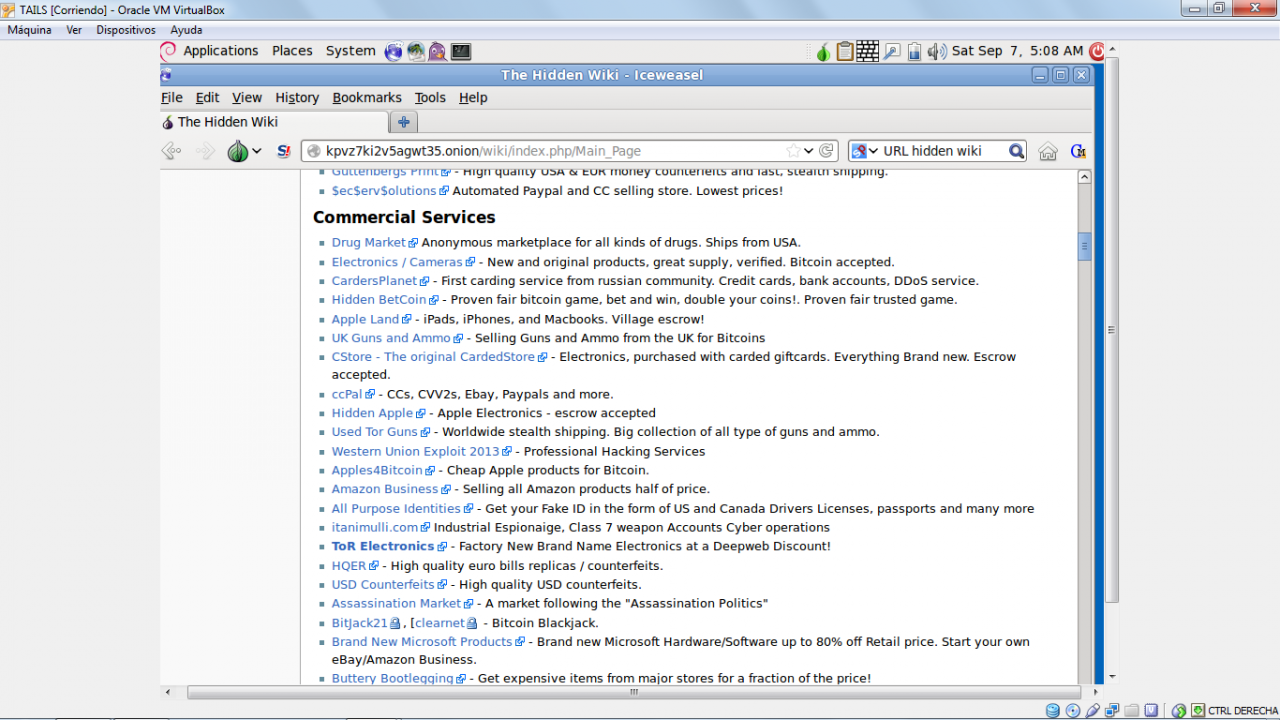Reload the current page
The image size is (1280, 720).
coord(826,151)
